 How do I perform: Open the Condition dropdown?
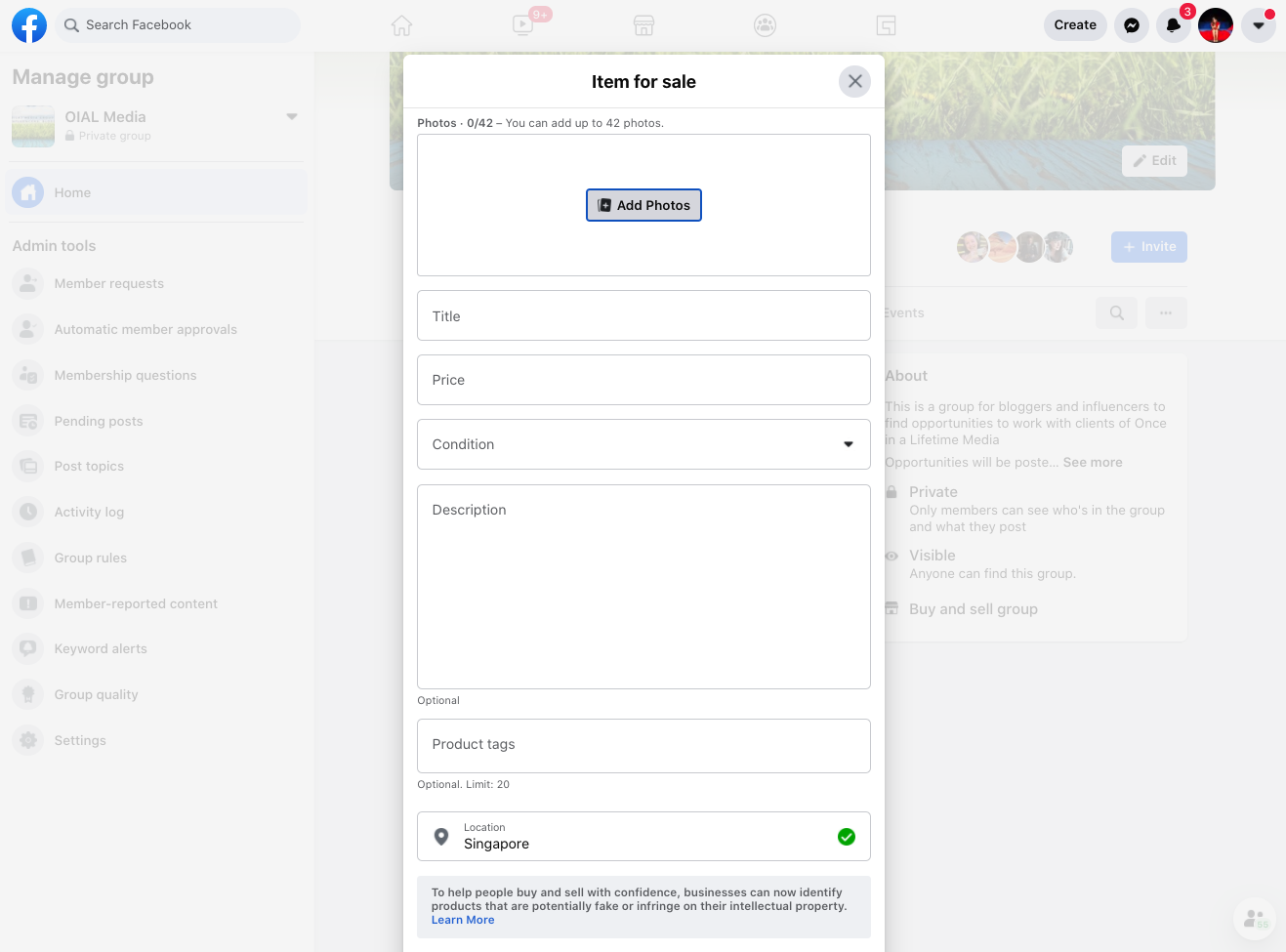[x=643, y=444]
